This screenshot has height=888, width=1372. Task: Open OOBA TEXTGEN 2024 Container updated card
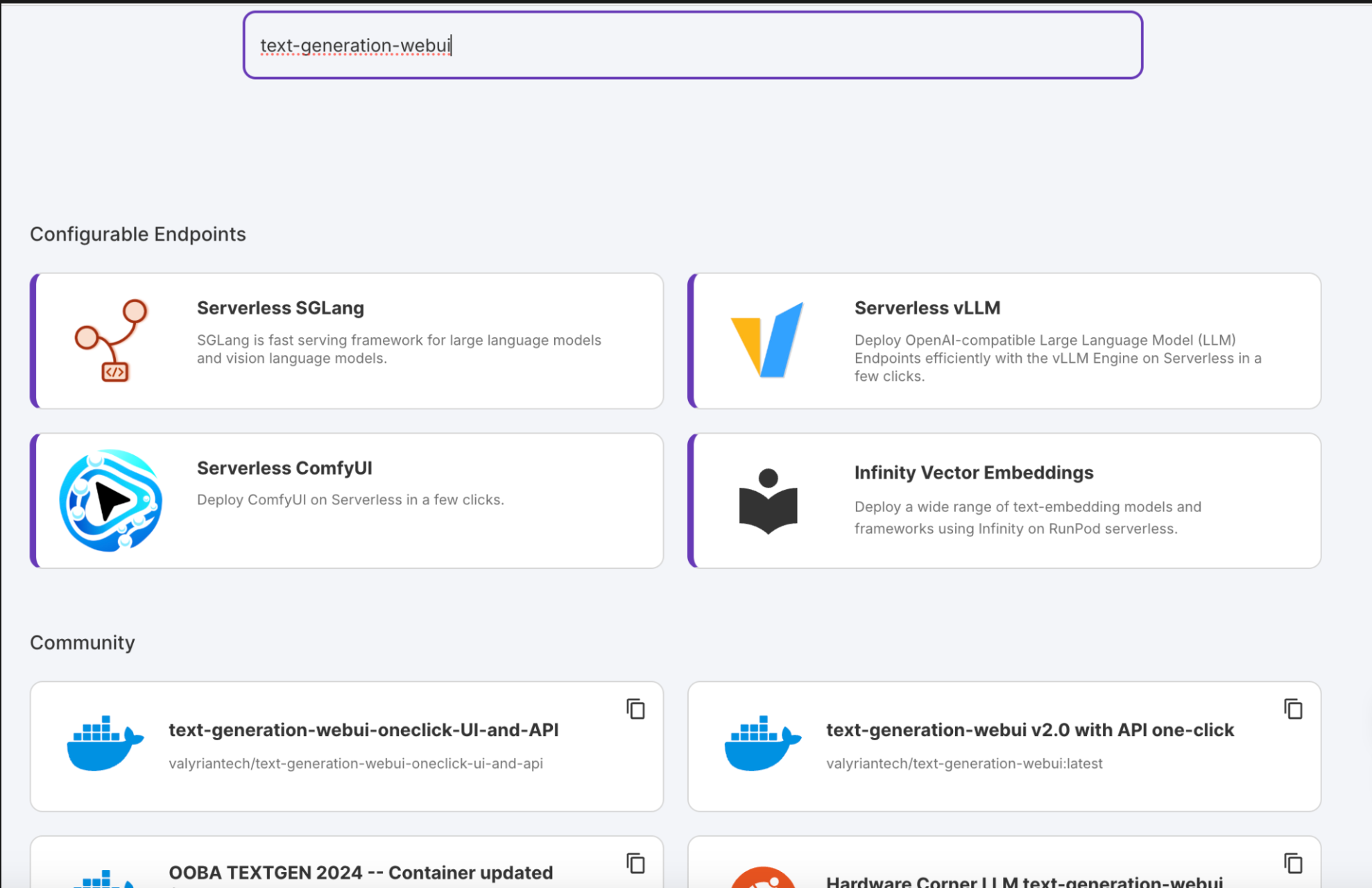pos(361,872)
